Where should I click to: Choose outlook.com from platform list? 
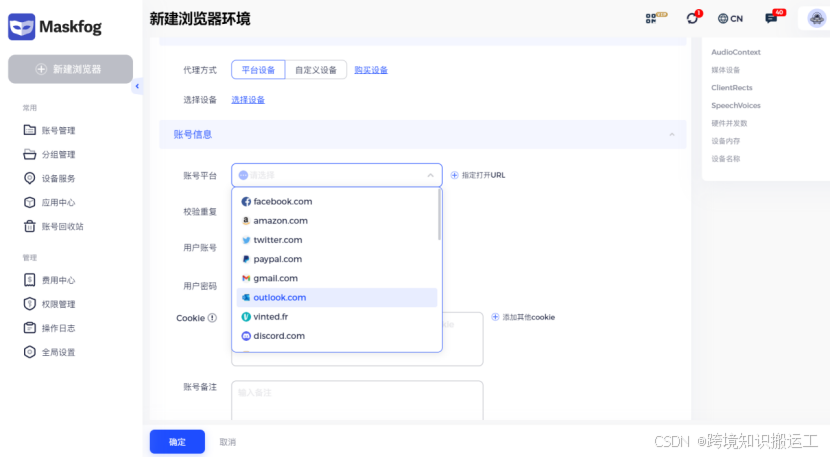337,297
